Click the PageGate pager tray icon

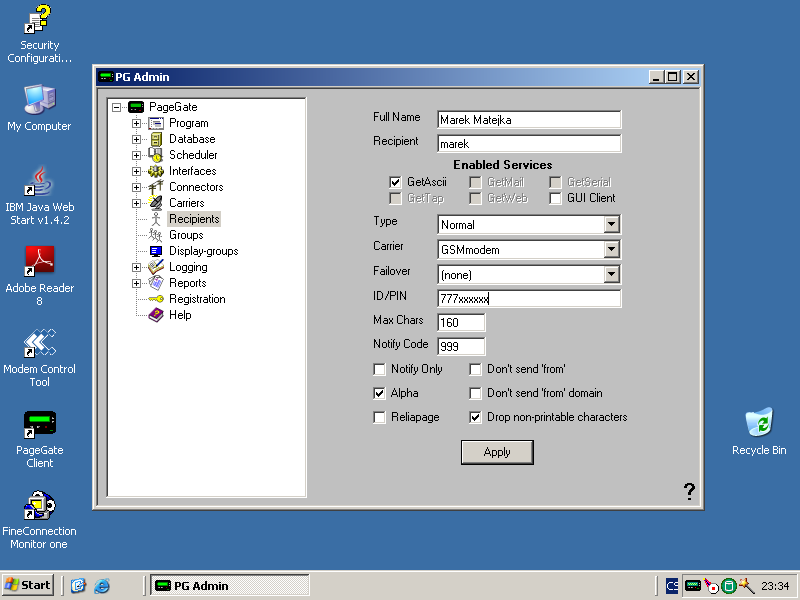pyautogui.click(x=692, y=586)
